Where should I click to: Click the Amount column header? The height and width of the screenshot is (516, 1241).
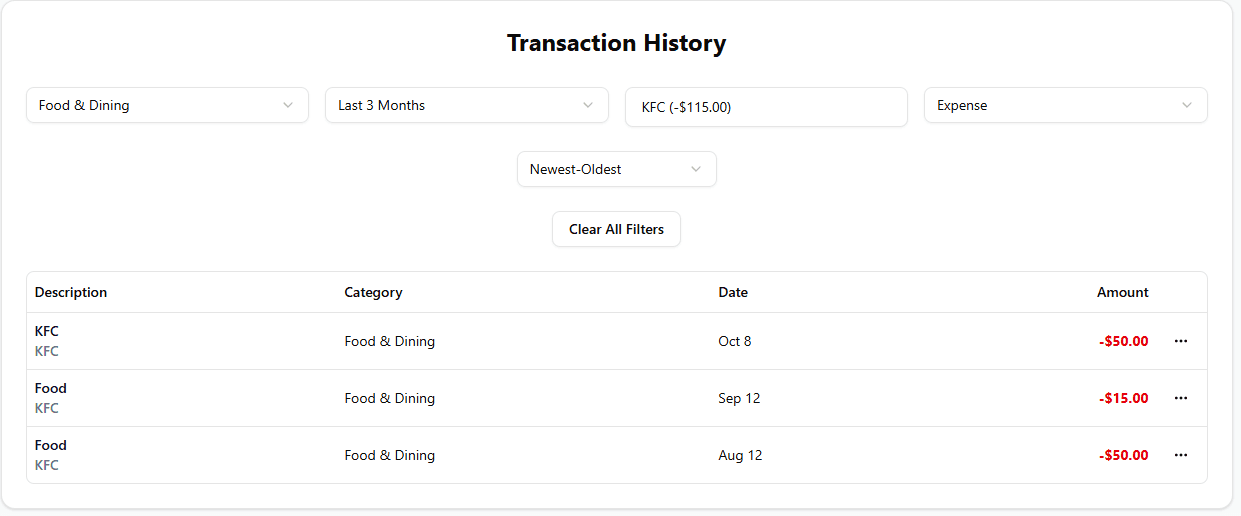(x=1122, y=292)
